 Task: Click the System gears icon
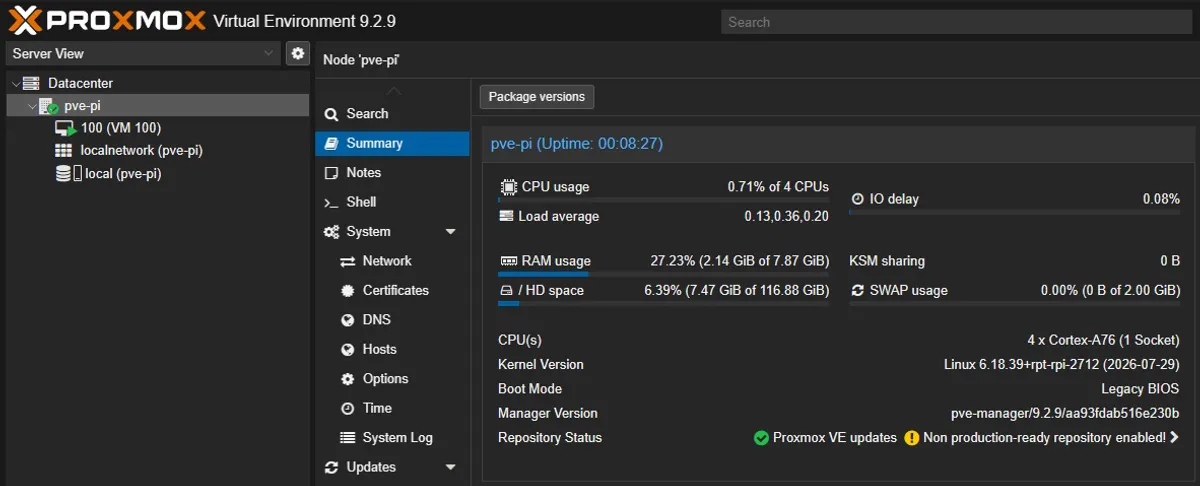pyautogui.click(x=332, y=232)
